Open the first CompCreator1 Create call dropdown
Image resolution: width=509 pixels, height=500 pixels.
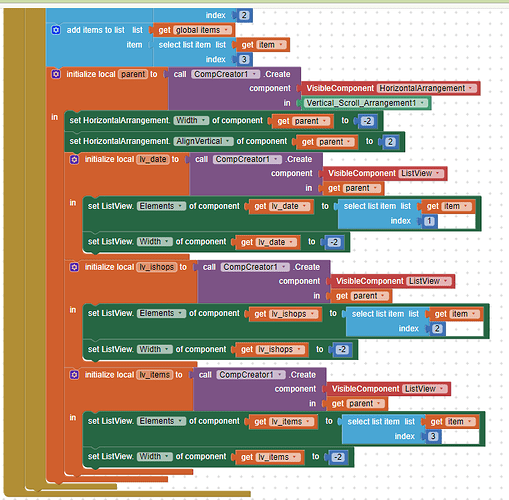coord(225,74)
